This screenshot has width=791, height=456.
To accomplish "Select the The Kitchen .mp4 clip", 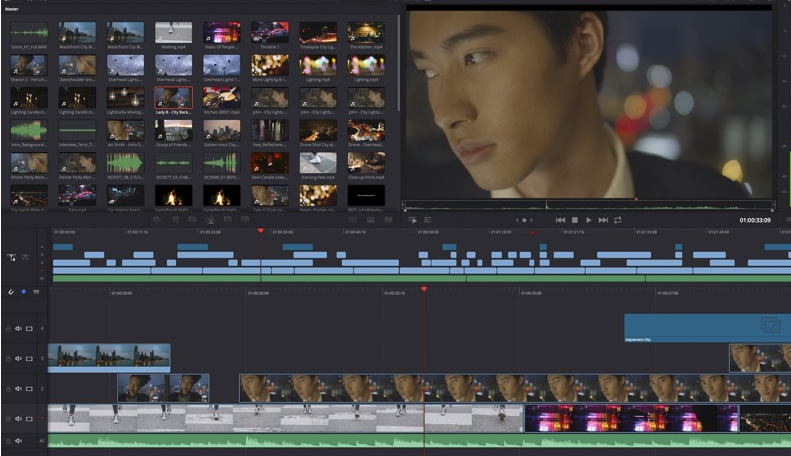I will (366, 33).
